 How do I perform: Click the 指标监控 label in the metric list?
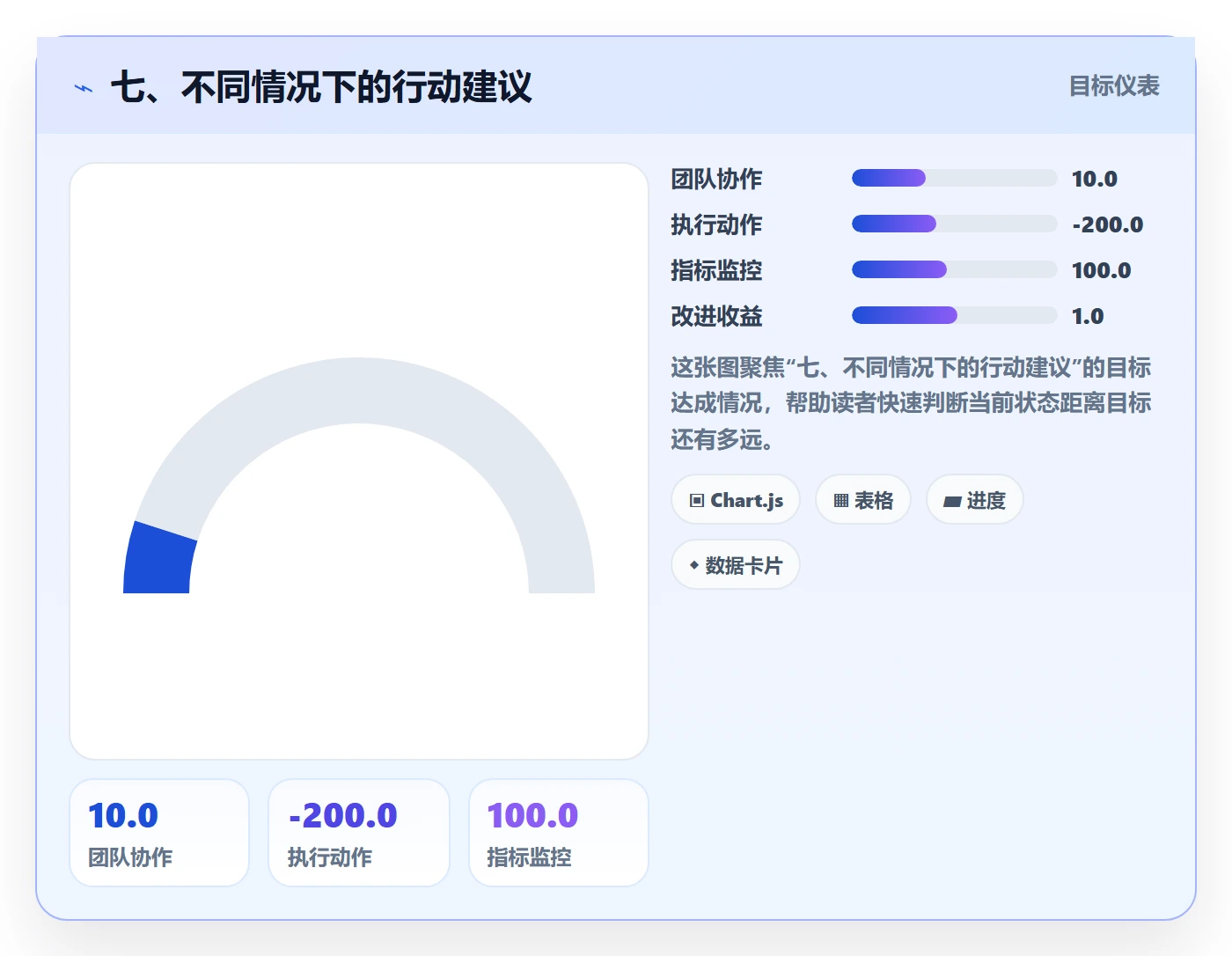coord(716,270)
